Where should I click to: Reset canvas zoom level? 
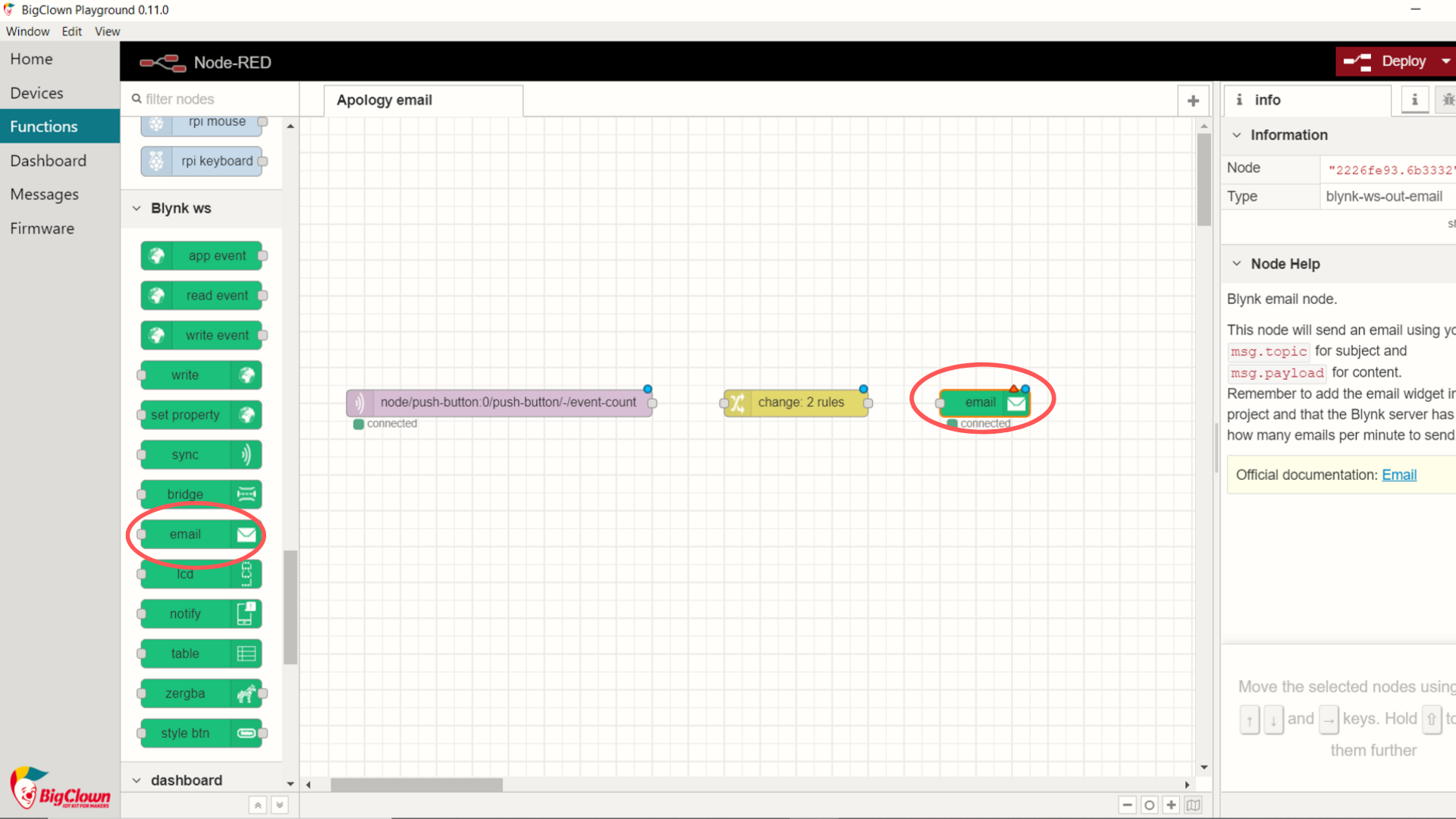[x=1150, y=805]
